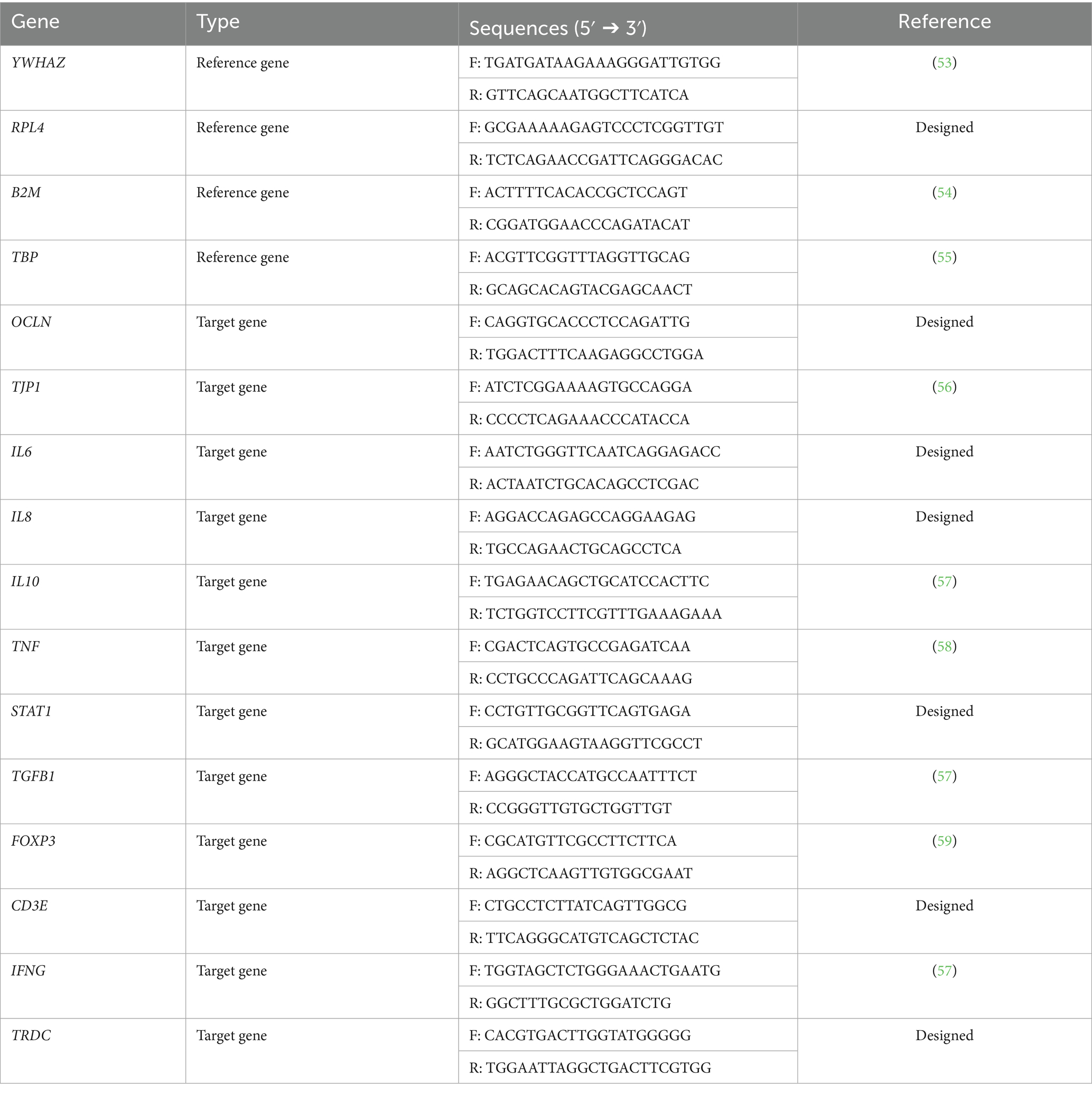Screen dimensions: 1092x1093
Task: Select the RPL4 gene name cell
Action: coord(27,128)
